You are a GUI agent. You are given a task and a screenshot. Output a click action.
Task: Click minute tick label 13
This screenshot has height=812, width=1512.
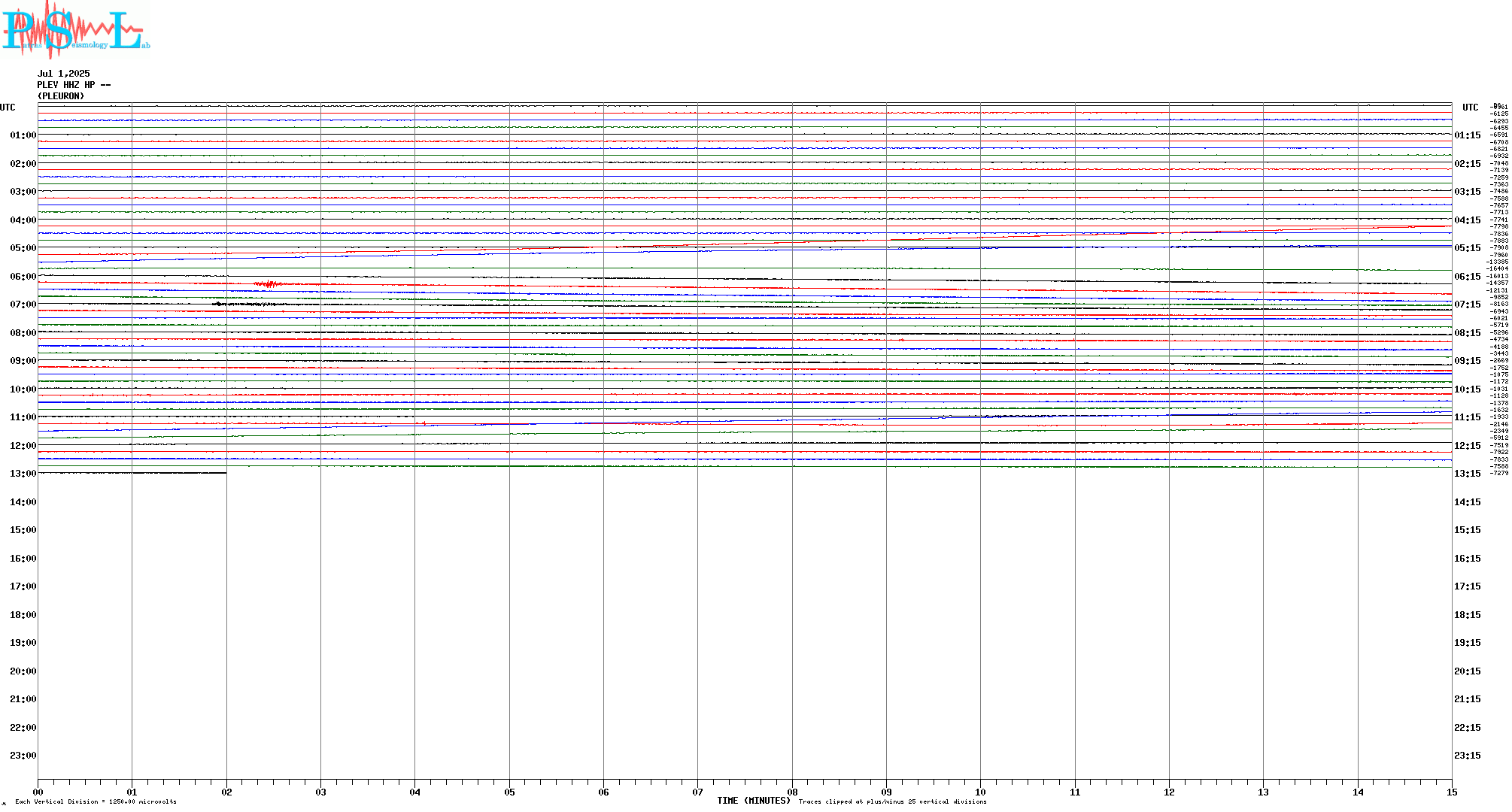[1263, 792]
